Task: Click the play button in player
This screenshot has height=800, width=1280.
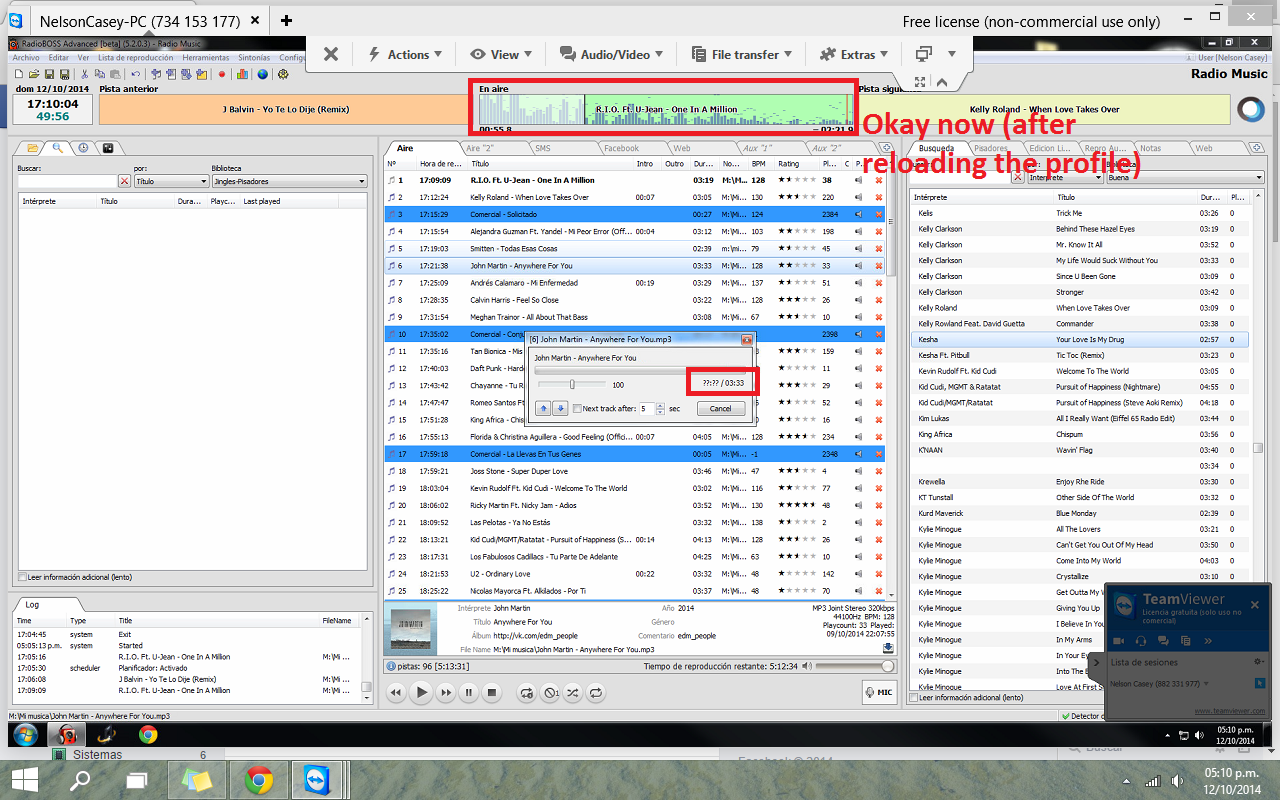Action: tap(422, 692)
